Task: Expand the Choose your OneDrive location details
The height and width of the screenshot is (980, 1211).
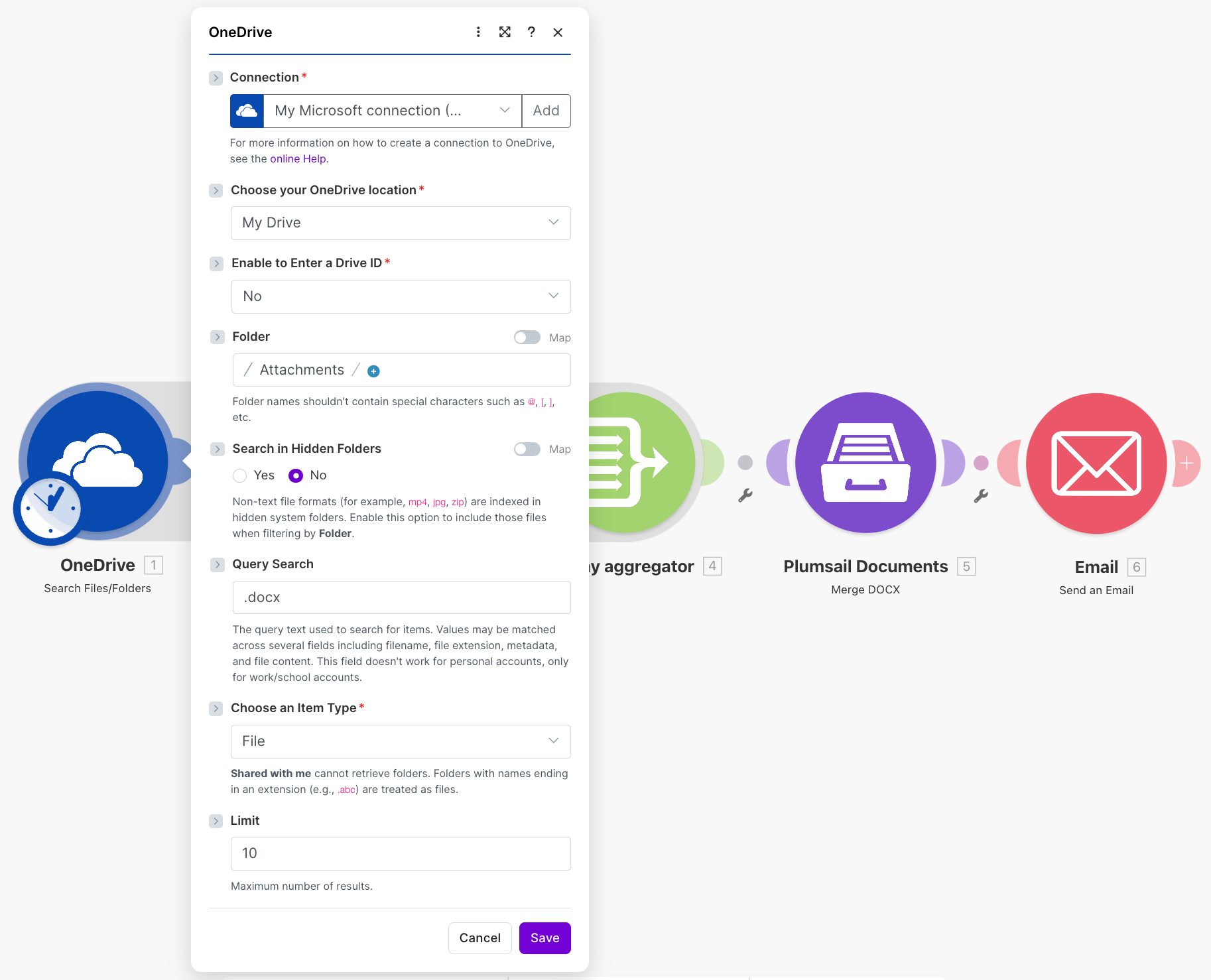Action: coord(216,191)
